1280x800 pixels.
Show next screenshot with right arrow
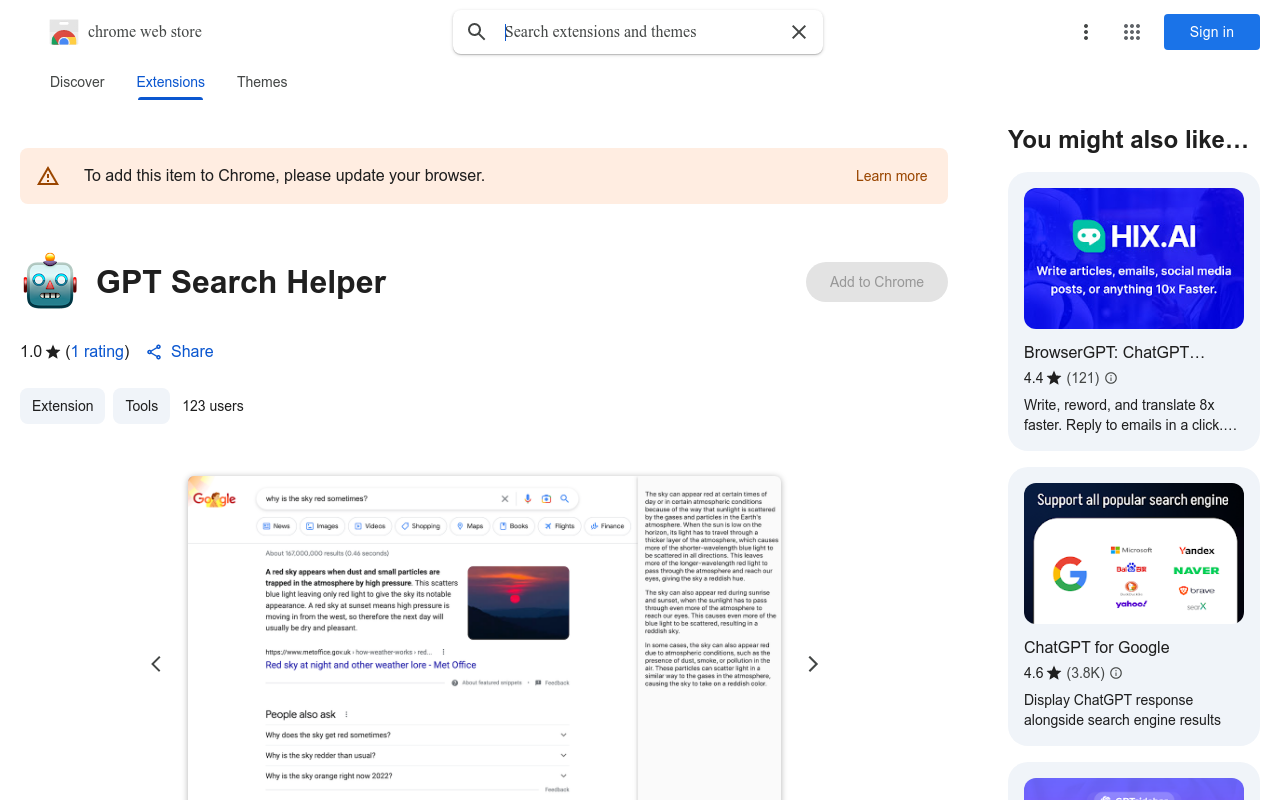[x=813, y=664]
